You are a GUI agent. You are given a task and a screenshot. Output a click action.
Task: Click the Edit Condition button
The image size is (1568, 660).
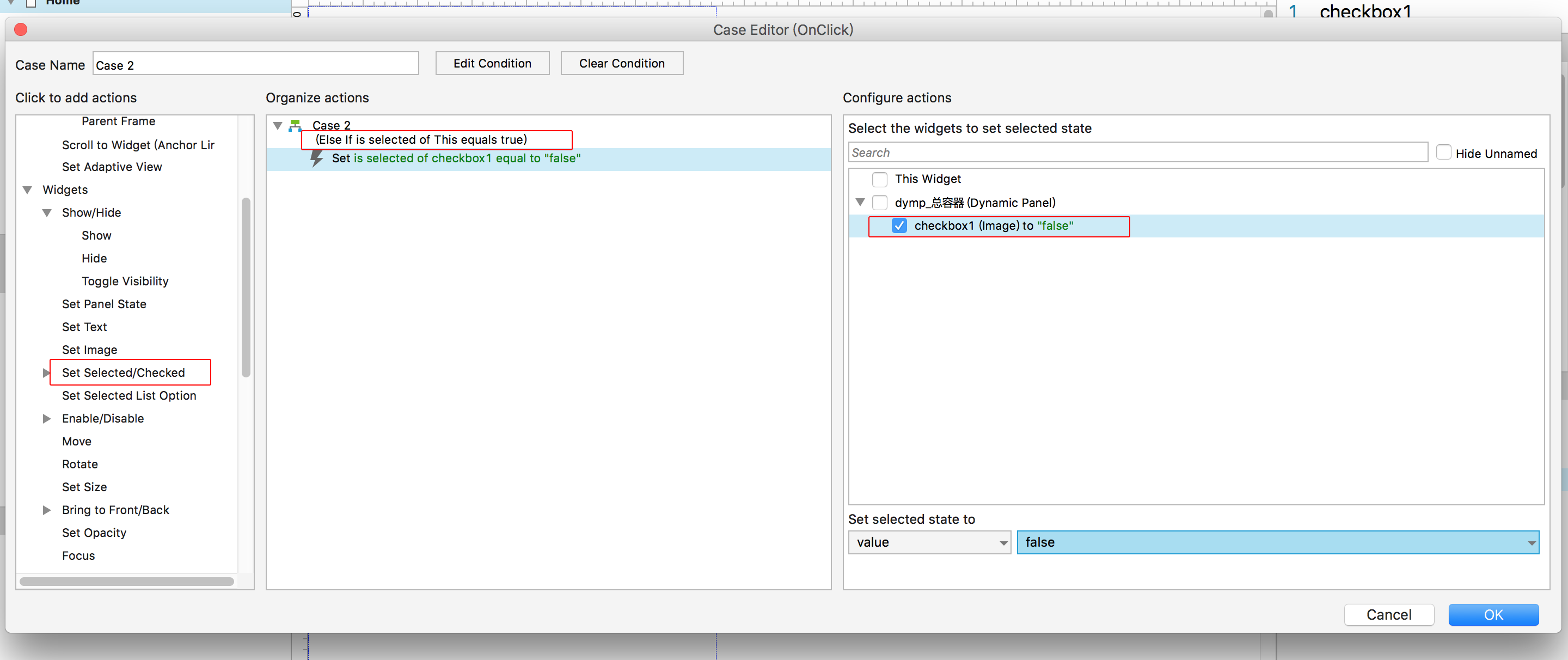(492, 63)
